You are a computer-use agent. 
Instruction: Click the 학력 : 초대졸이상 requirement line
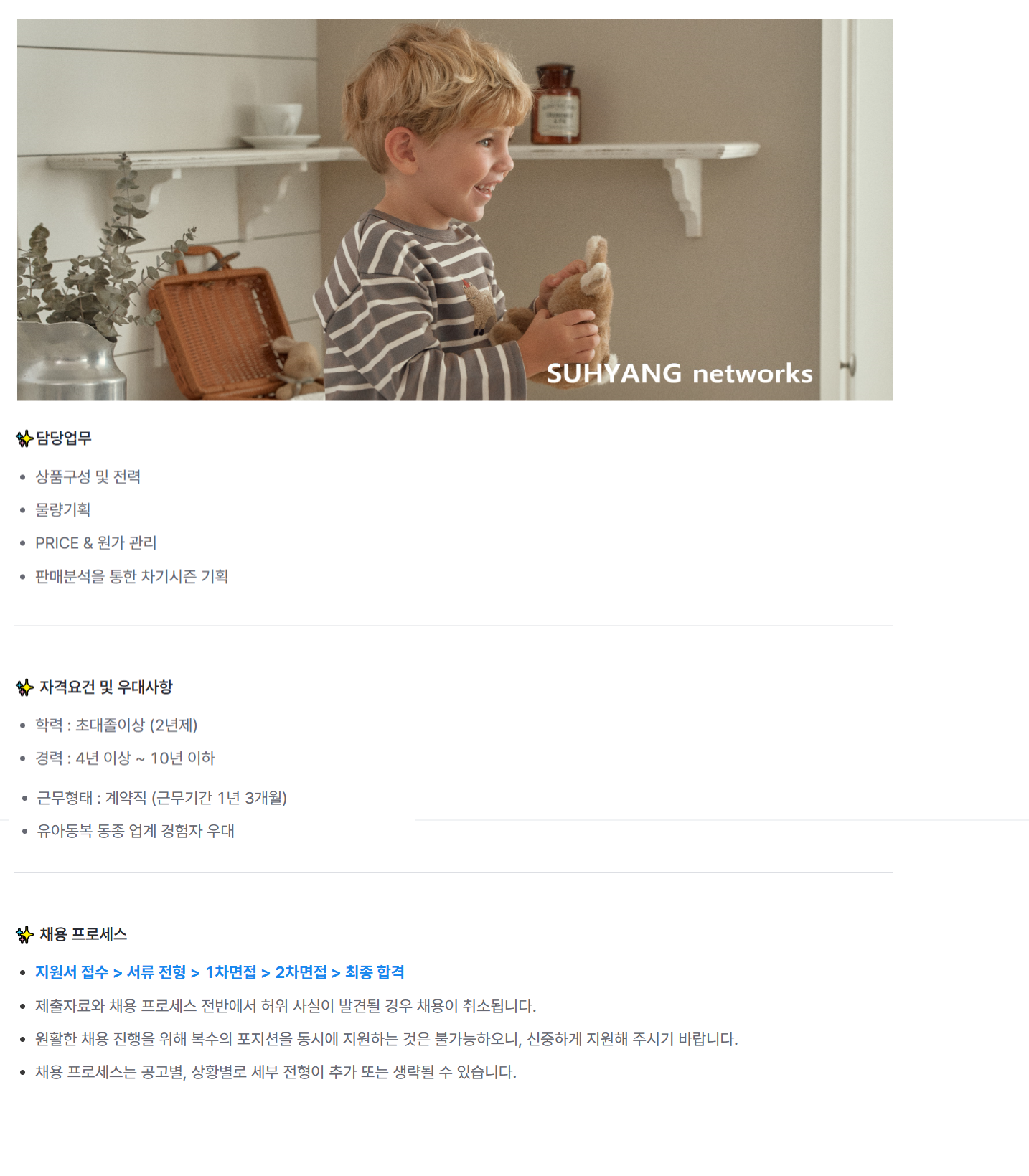(x=116, y=725)
